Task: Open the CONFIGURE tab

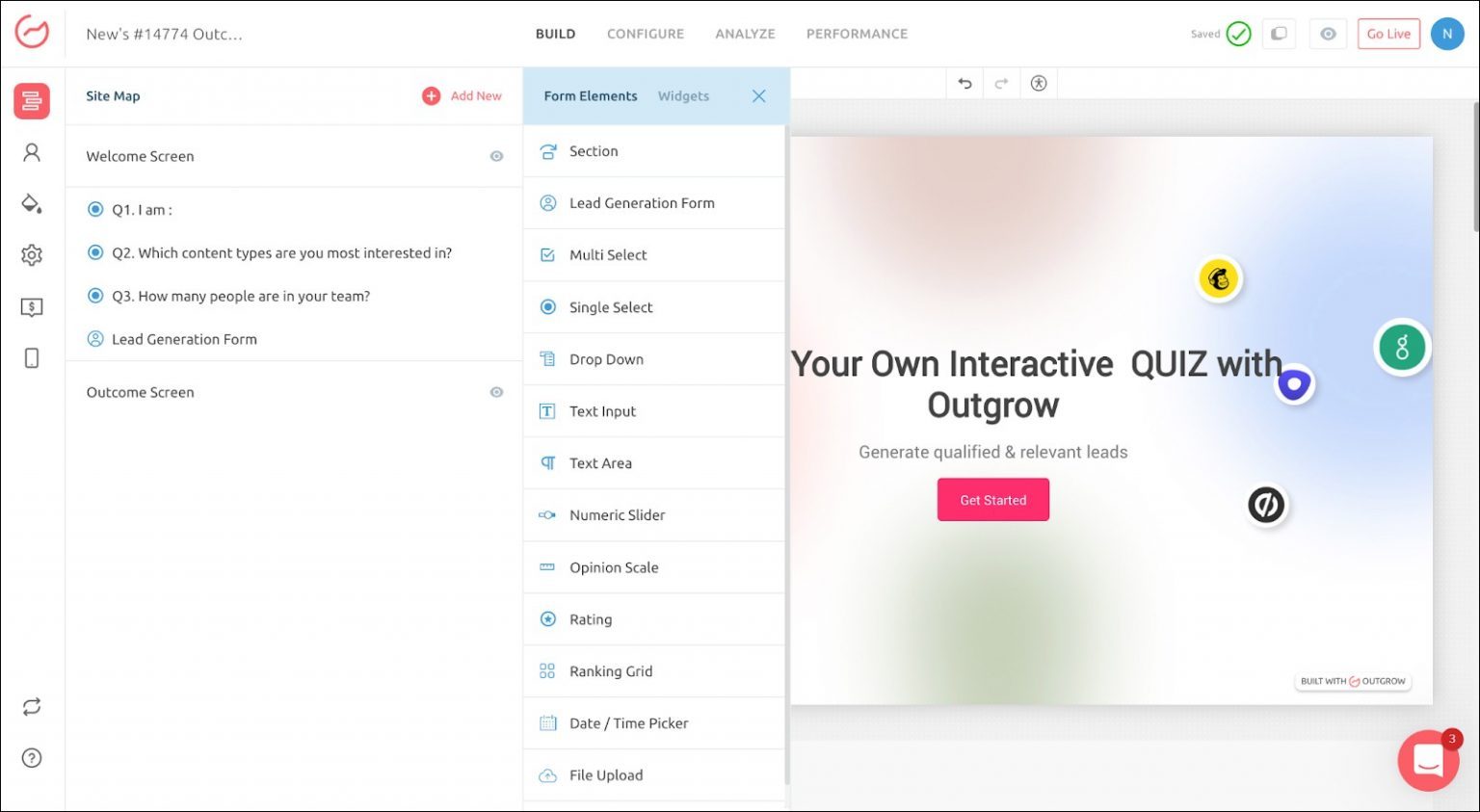Action: point(645,34)
